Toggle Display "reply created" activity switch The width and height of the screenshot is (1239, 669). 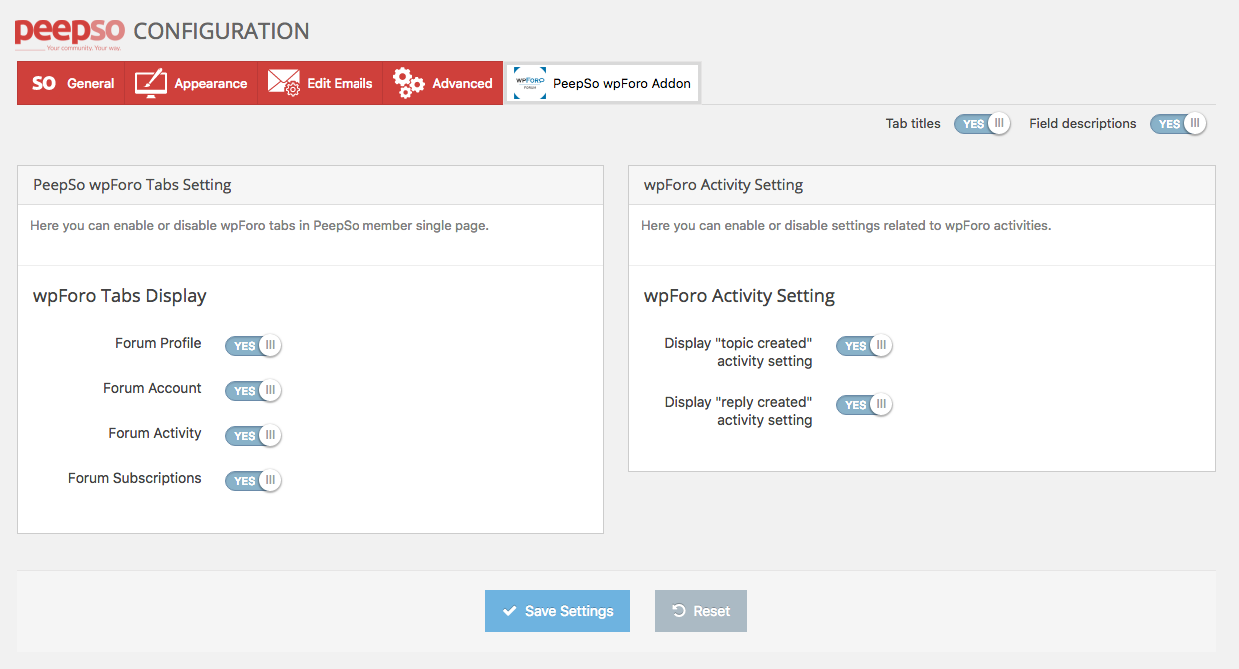click(864, 405)
